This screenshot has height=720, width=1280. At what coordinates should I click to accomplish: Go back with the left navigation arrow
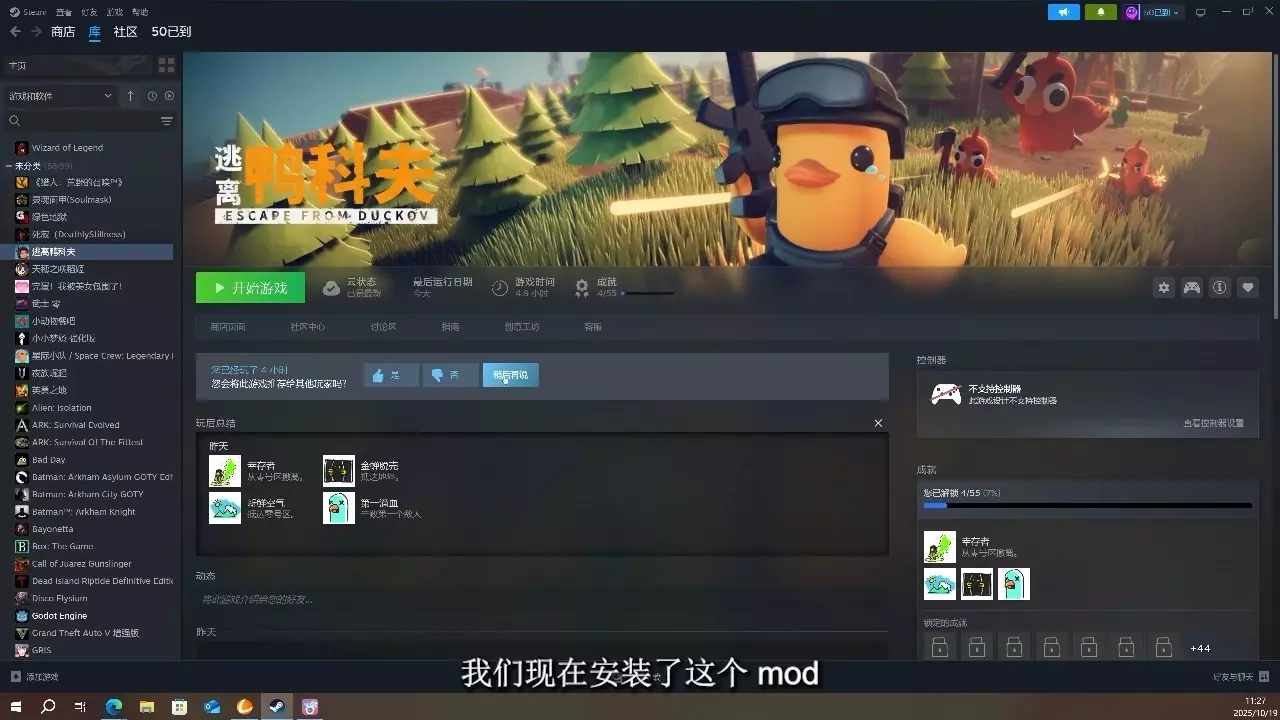[15, 32]
